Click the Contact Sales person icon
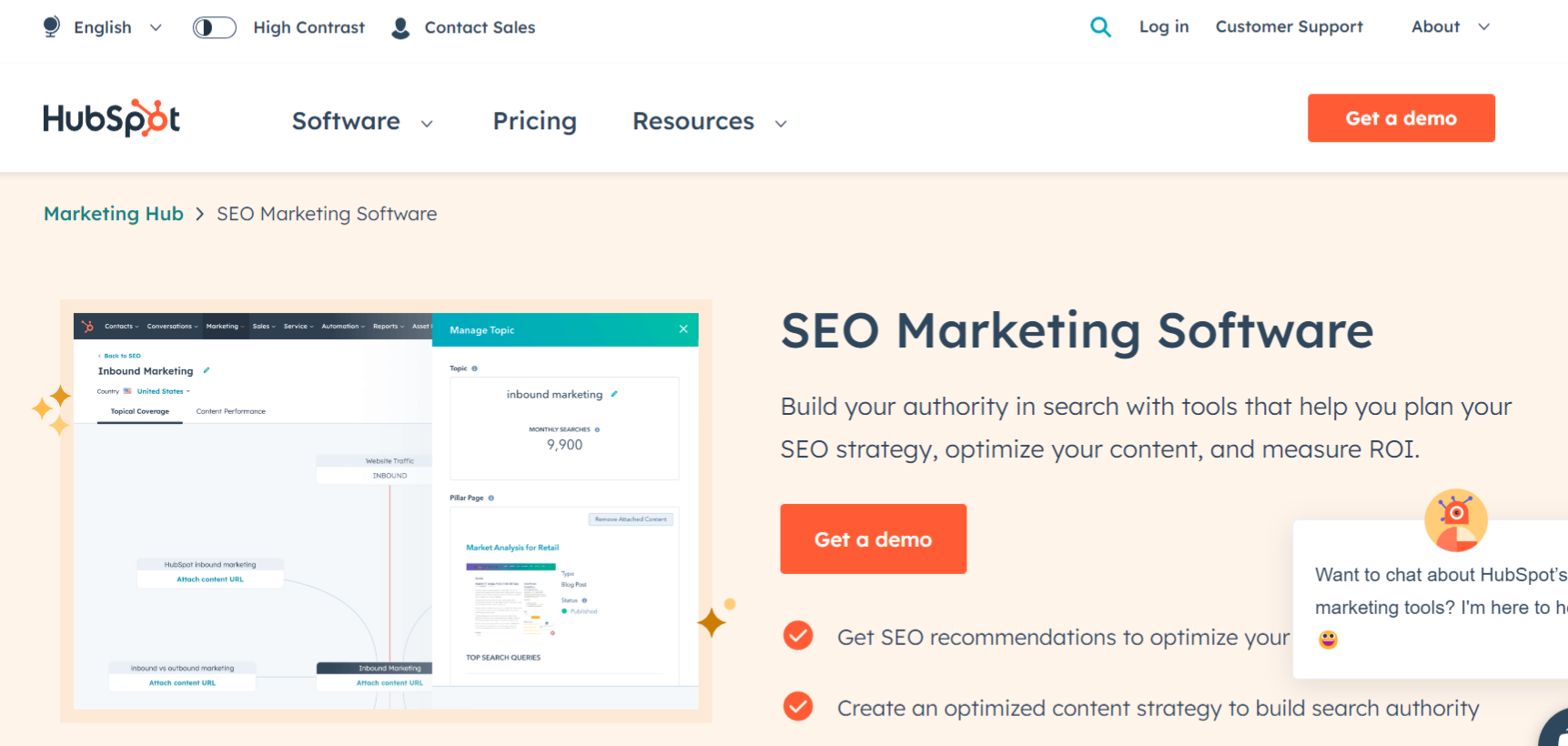This screenshot has width=1568, height=746. point(400,28)
